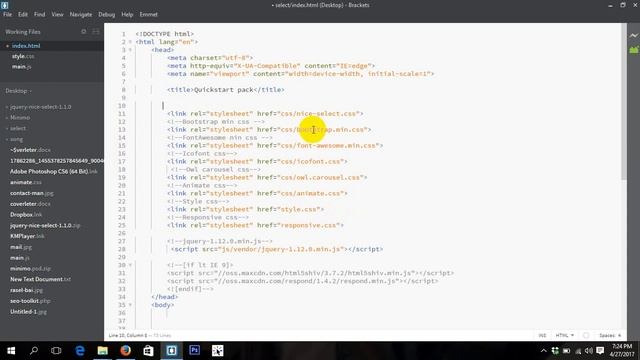Click the Dropbox tray icon
Screen dimensions: 640x360
click(x=555, y=351)
